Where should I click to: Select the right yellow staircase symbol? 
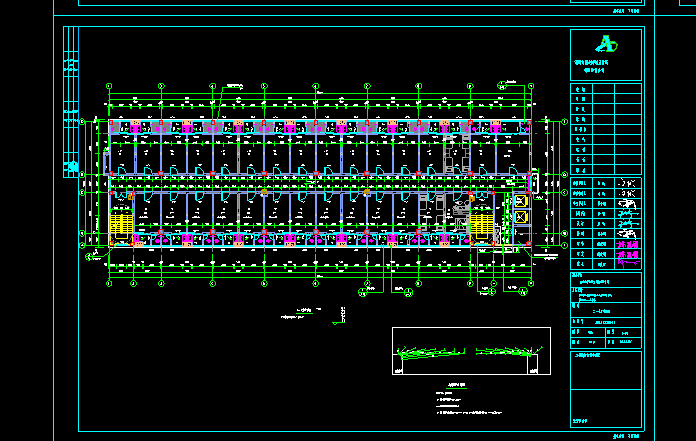coord(480,226)
